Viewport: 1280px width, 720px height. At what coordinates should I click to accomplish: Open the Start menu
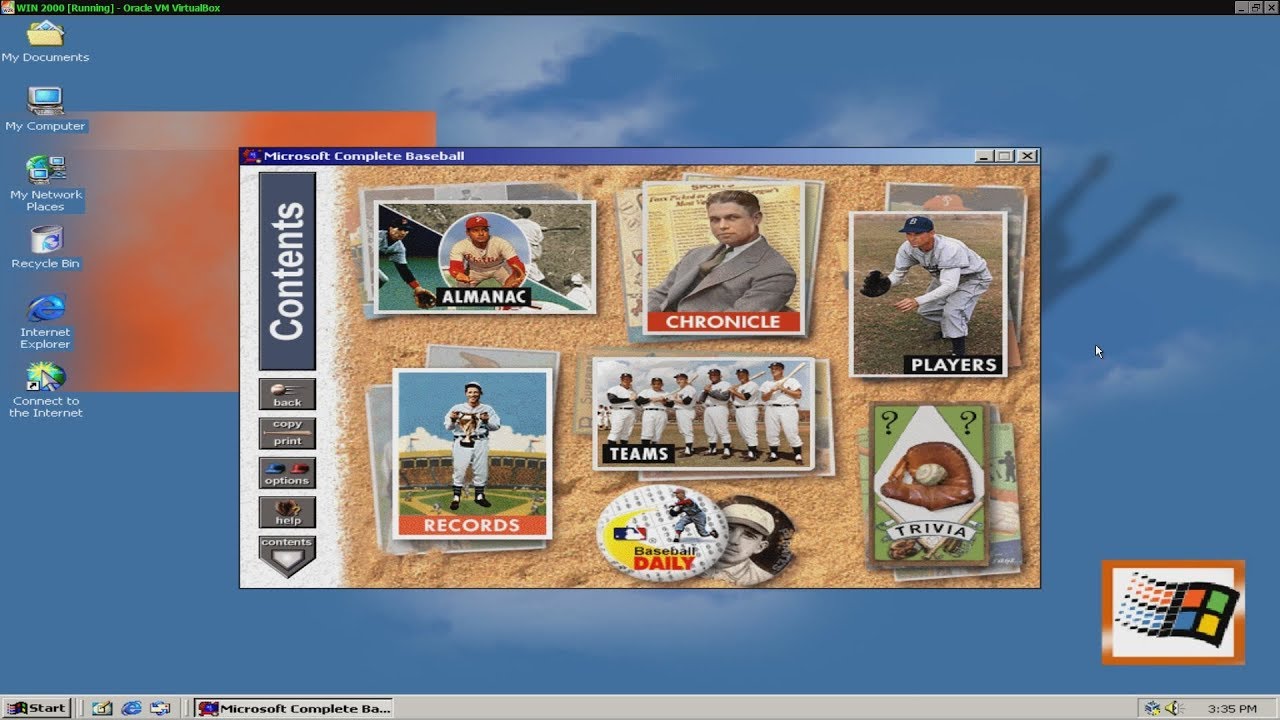[x=36, y=708]
